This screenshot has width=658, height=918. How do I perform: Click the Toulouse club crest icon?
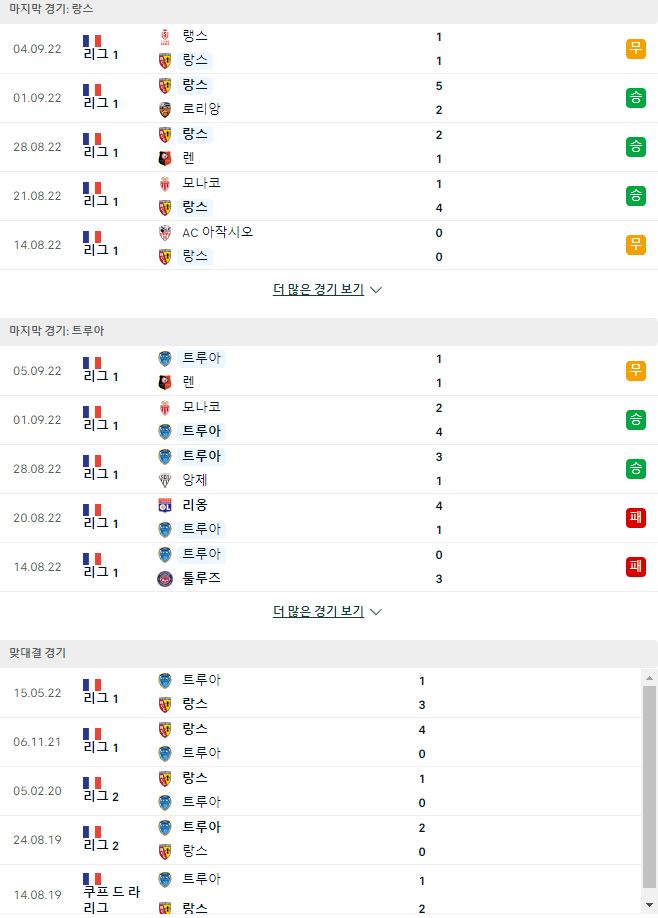coord(165,579)
